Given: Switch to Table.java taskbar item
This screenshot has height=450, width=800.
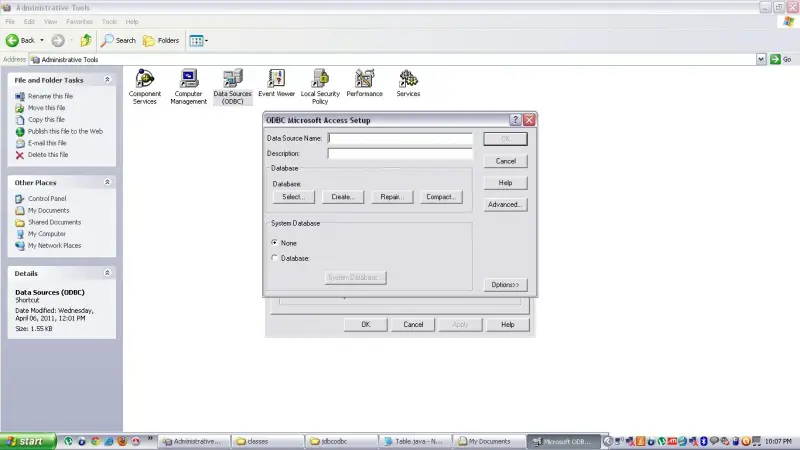Looking at the screenshot, I should (416, 441).
